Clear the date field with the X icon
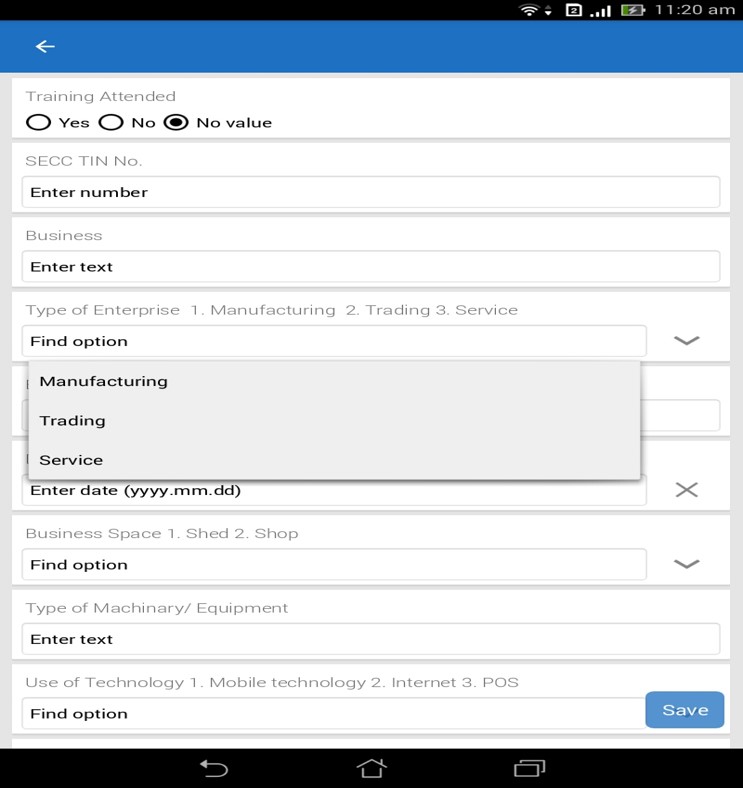 click(686, 490)
